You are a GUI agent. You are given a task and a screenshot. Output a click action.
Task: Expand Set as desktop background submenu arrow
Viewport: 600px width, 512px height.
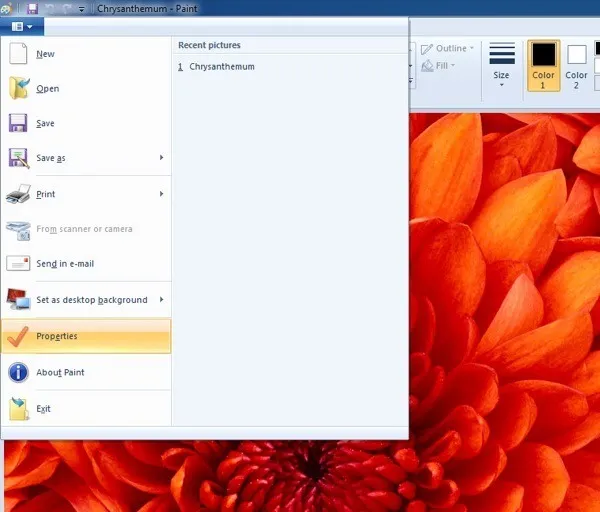[x=161, y=299]
